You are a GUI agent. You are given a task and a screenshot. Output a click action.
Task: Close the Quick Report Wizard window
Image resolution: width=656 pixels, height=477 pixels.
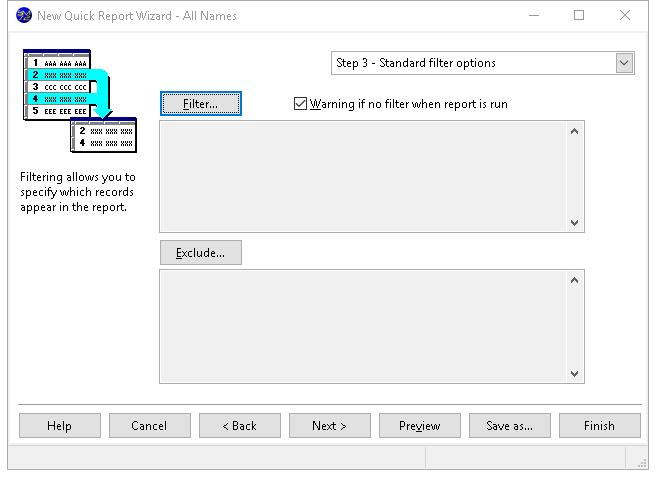(625, 16)
